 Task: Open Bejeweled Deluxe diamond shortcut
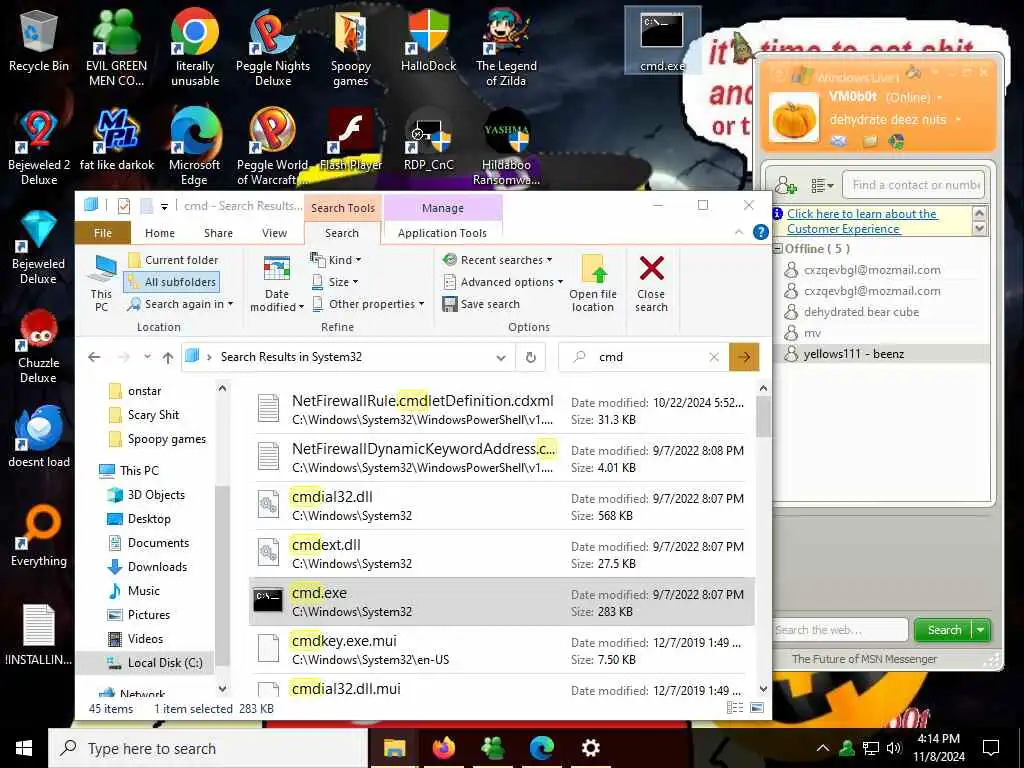(39, 247)
